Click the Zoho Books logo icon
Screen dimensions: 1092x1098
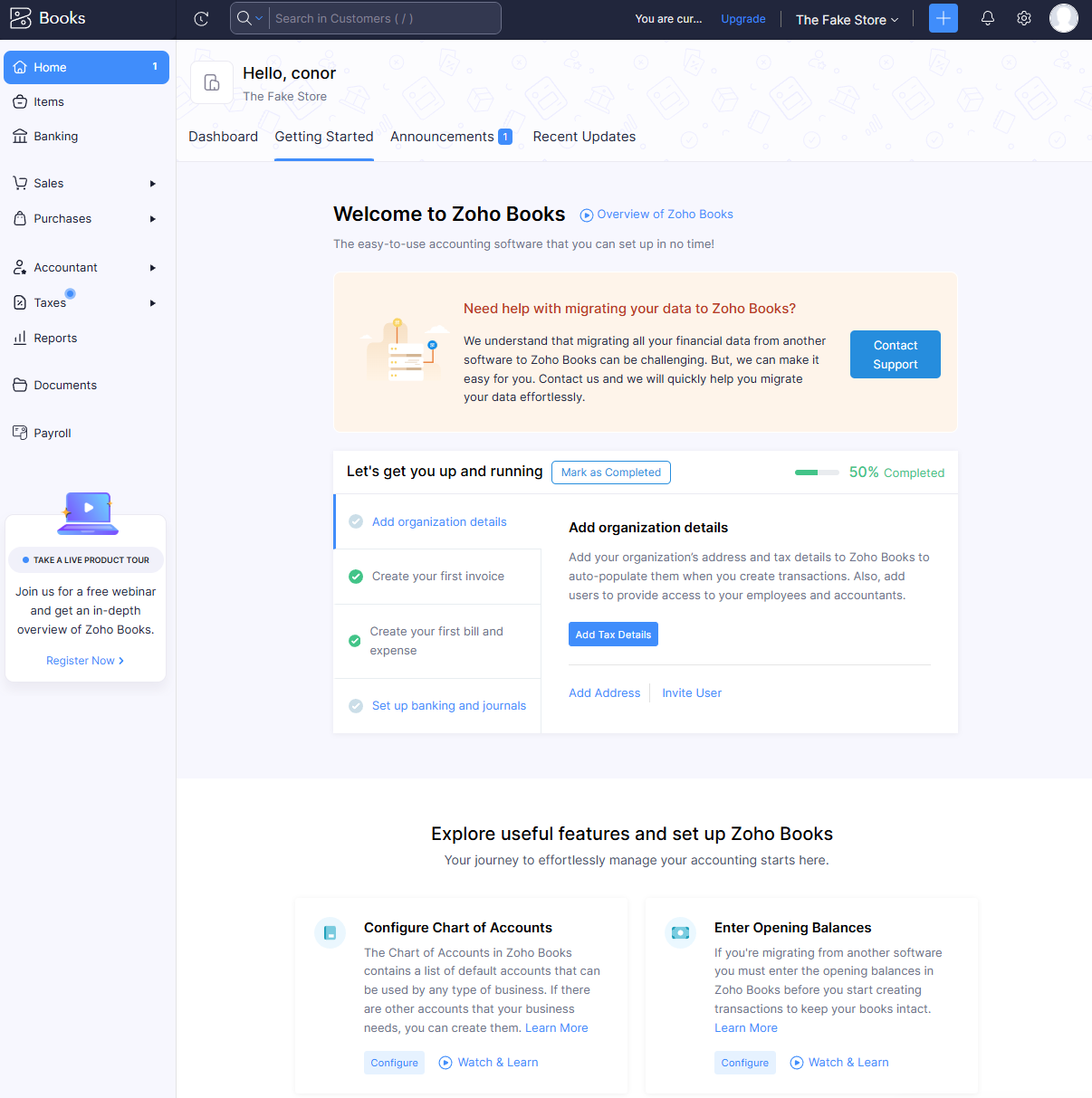20,18
